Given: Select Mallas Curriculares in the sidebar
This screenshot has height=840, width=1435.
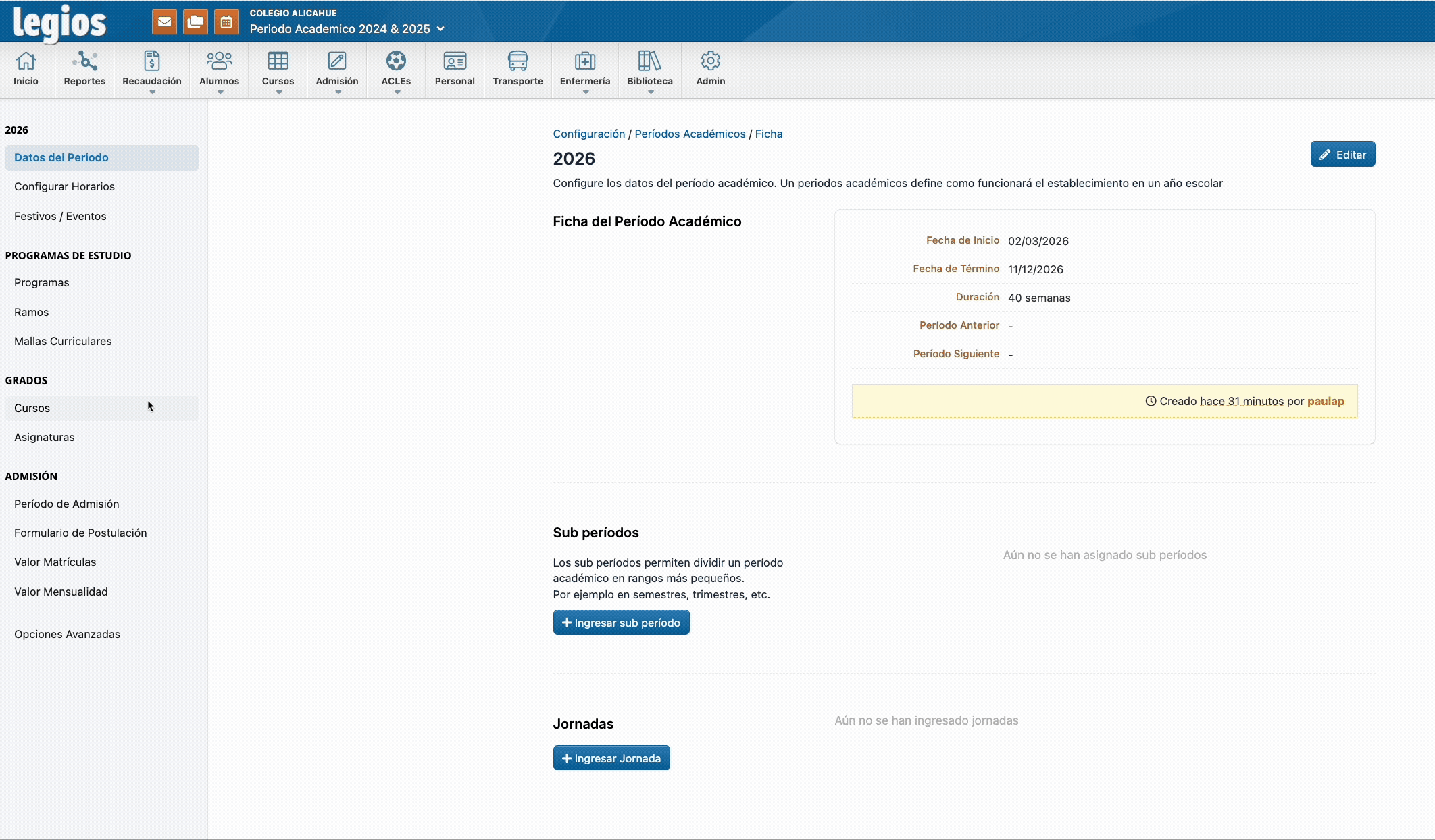Looking at the screenshot, I should 63,341.
